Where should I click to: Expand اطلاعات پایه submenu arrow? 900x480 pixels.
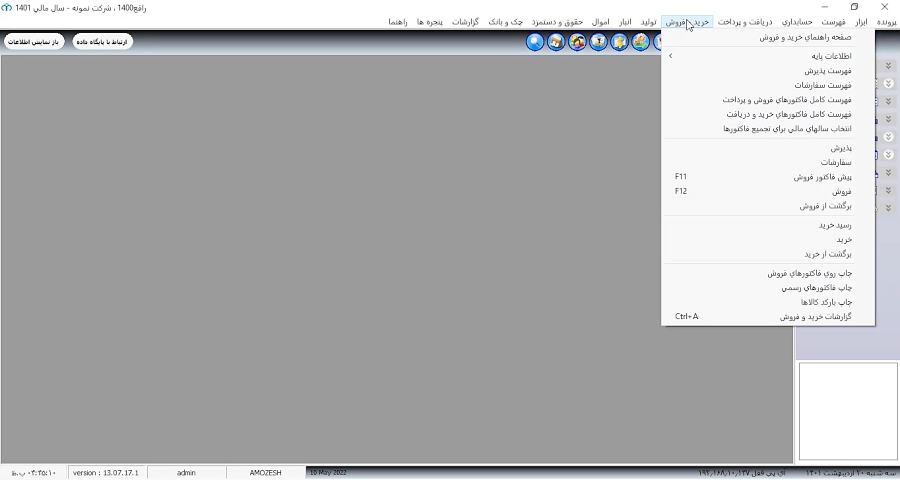point(670,56)
